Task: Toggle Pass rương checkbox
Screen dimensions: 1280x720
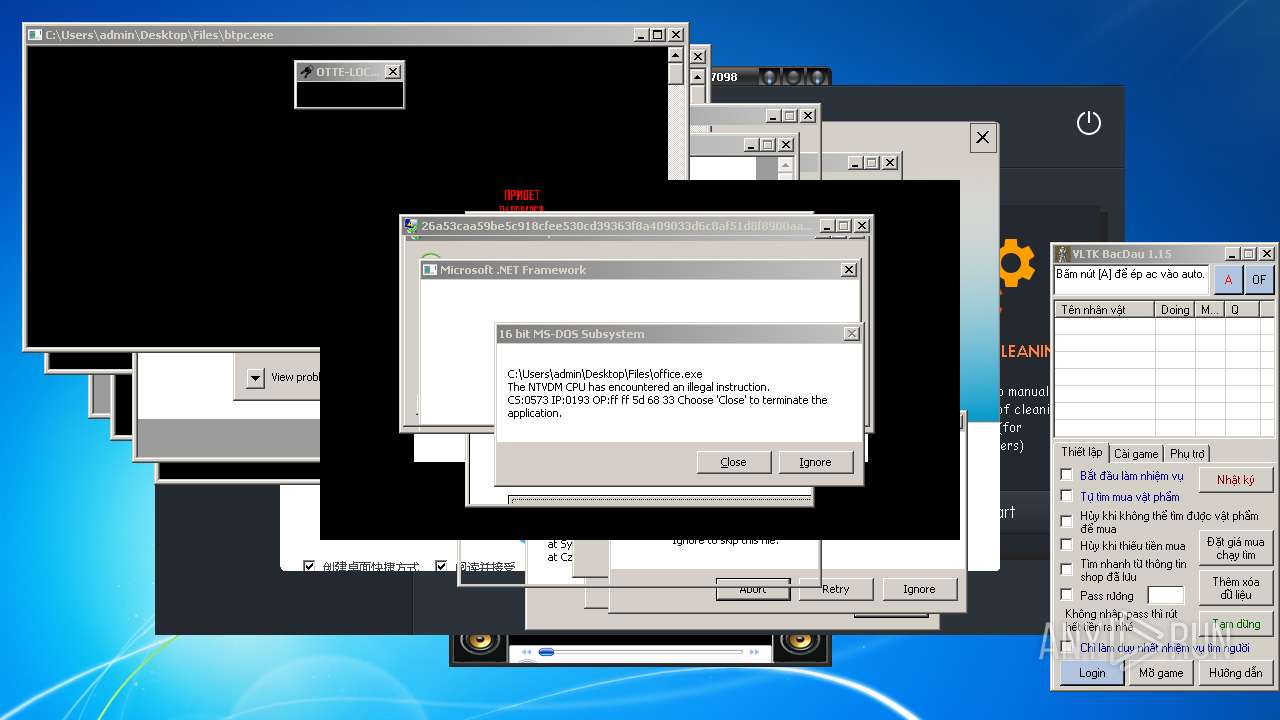Action: coord(1067,595)
